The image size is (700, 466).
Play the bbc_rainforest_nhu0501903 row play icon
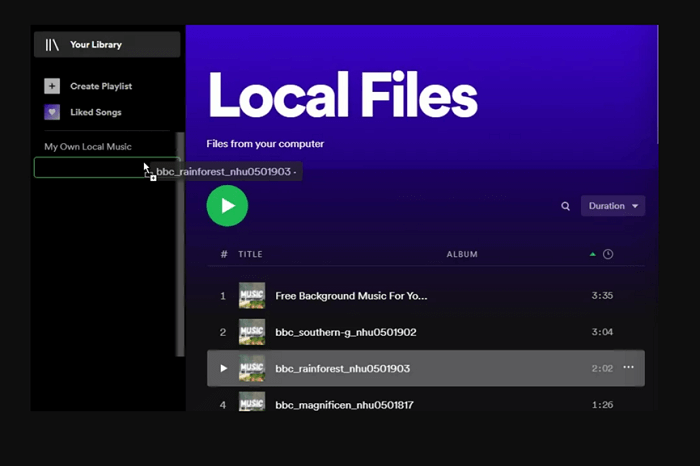click(224, 368)
